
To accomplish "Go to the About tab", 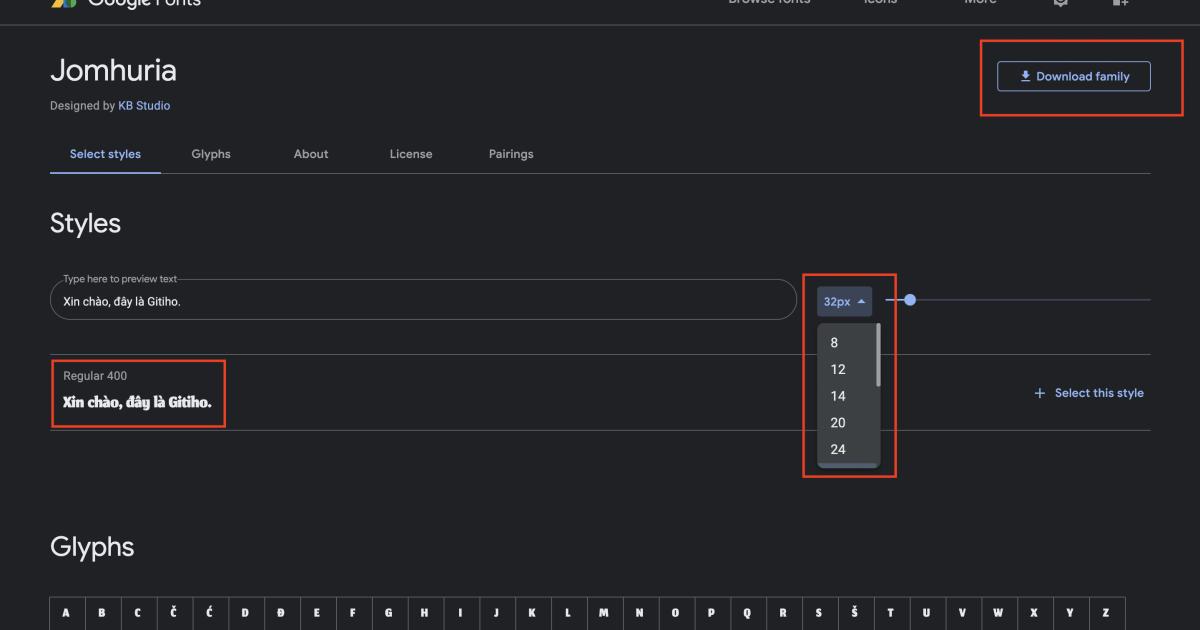I will pyautogui.click(x=311, y=154).
